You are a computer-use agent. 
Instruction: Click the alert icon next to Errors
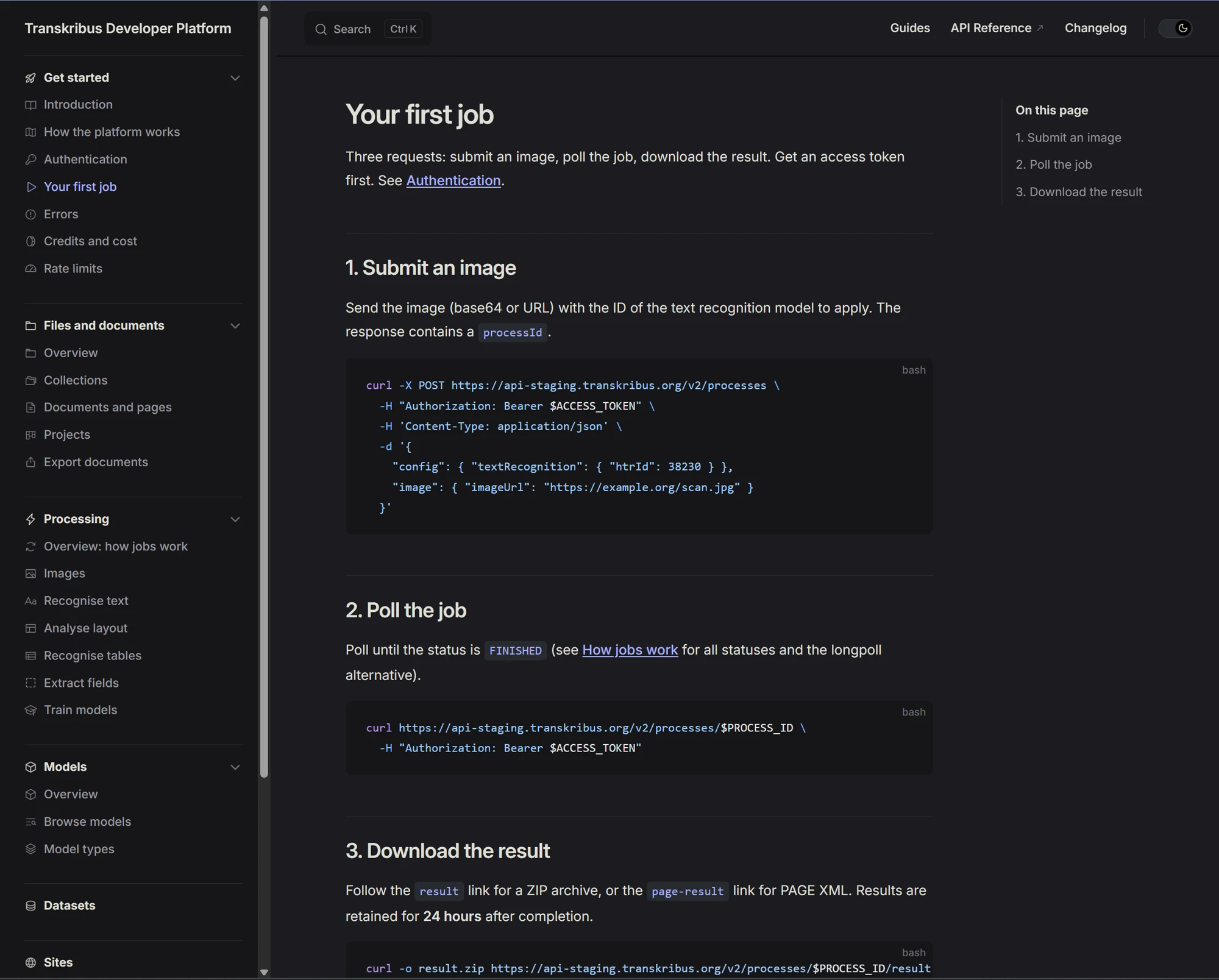30,215
